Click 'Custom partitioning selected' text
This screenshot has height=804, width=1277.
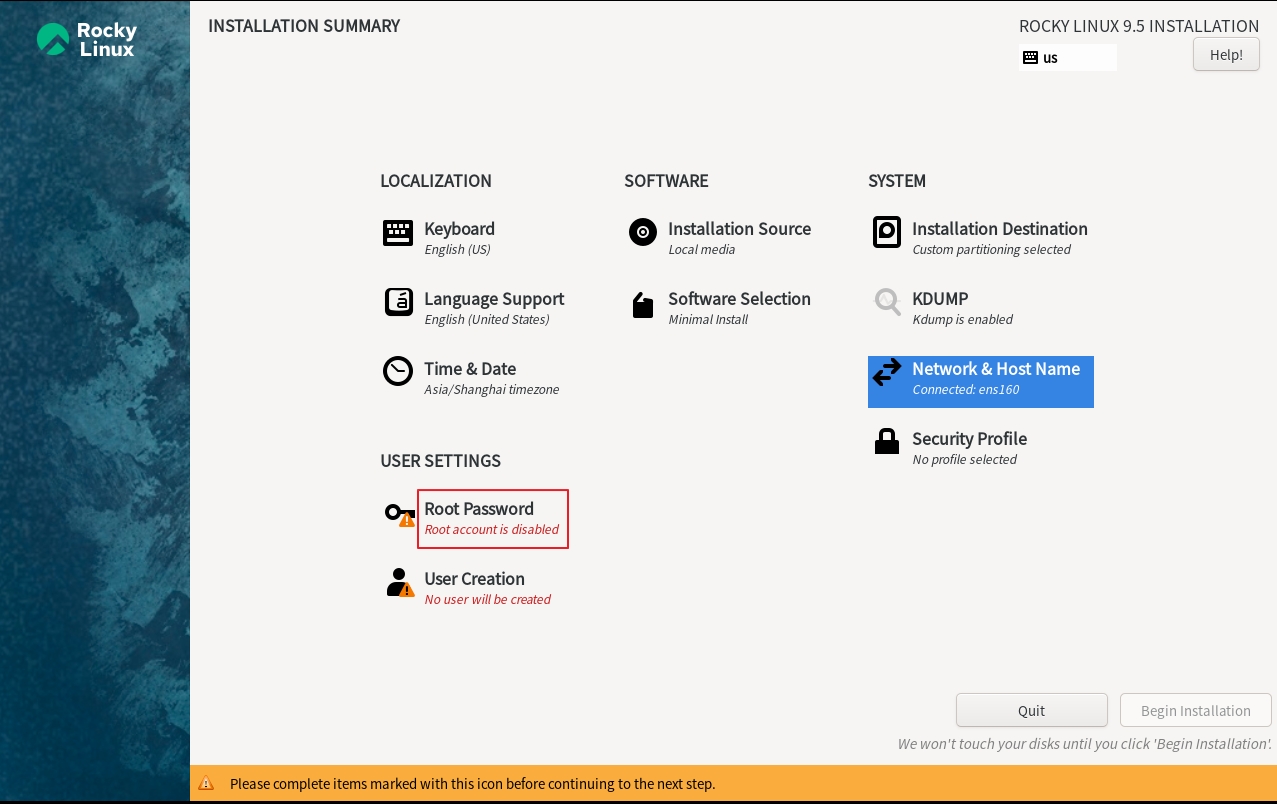[x=991, y=250]
